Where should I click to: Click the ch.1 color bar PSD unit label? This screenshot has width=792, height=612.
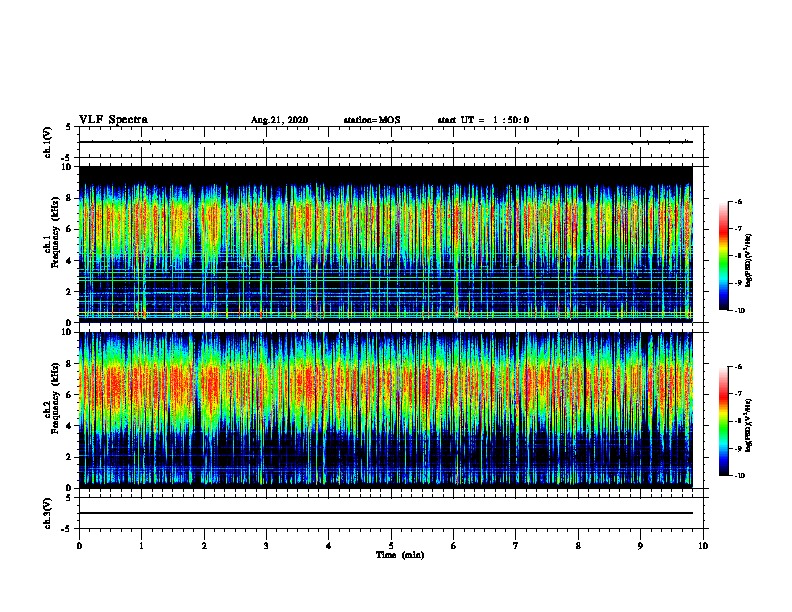[749, 261]
